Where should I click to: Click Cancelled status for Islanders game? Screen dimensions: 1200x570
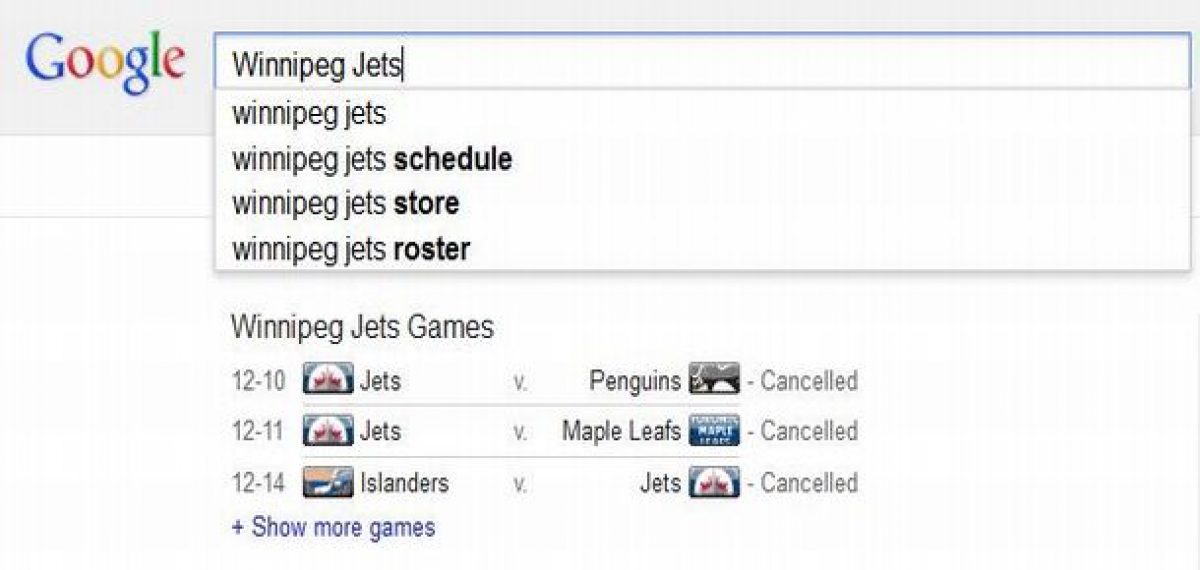coord(808,483)
